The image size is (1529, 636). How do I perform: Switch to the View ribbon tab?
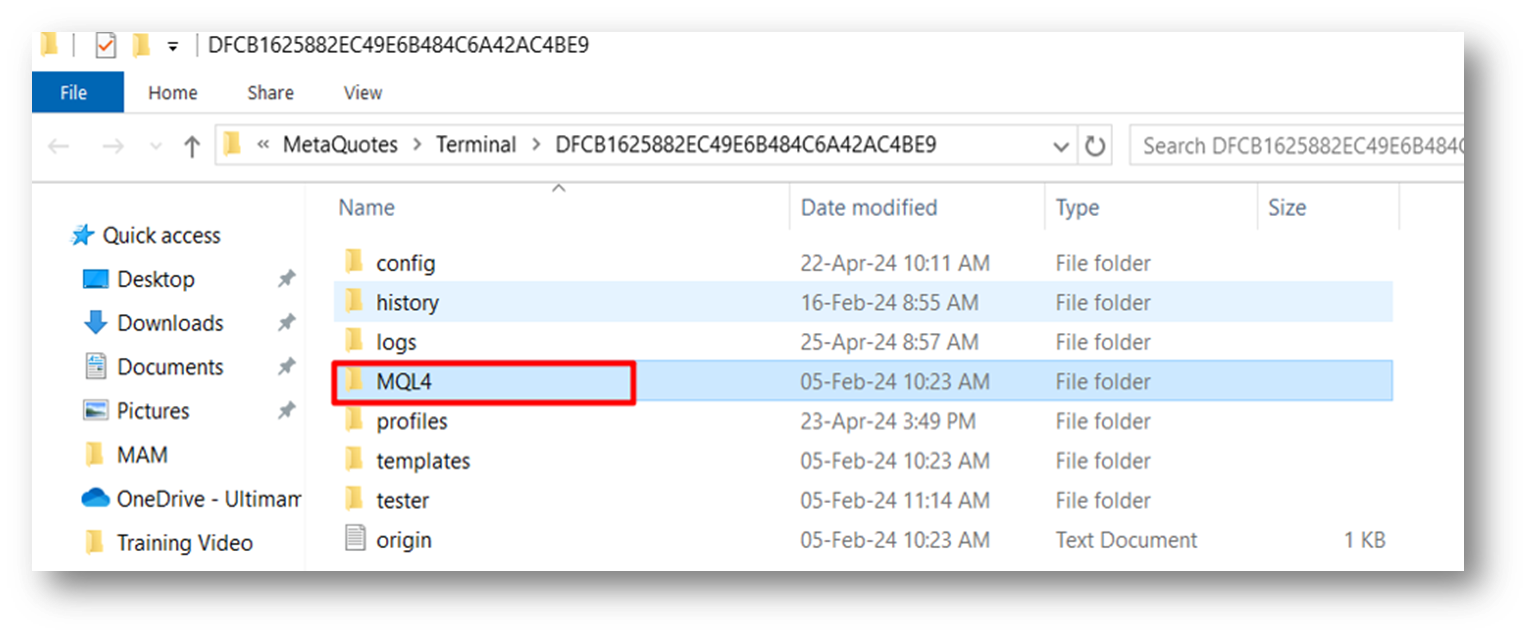[363, 92]
